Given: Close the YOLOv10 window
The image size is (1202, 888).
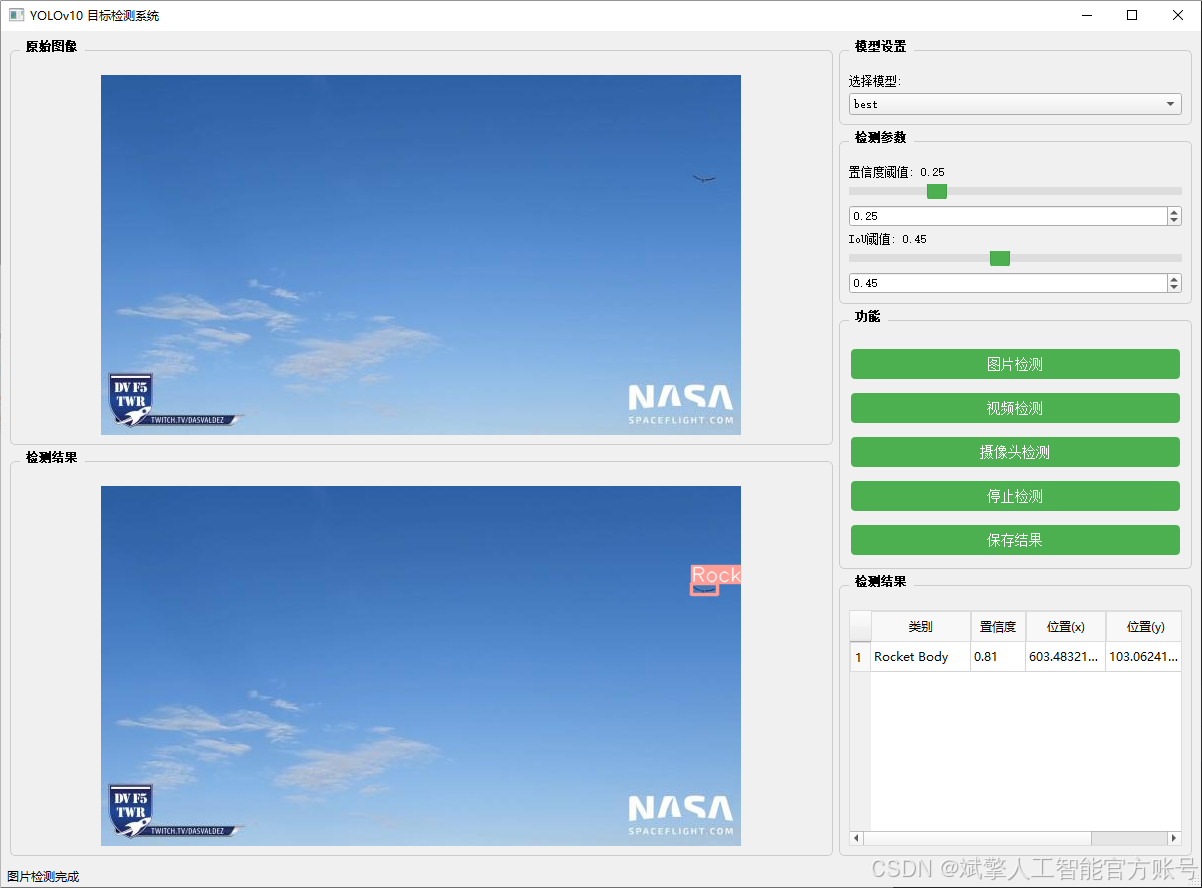Looking at the screenshot, I should click(x=1178, y=15).
